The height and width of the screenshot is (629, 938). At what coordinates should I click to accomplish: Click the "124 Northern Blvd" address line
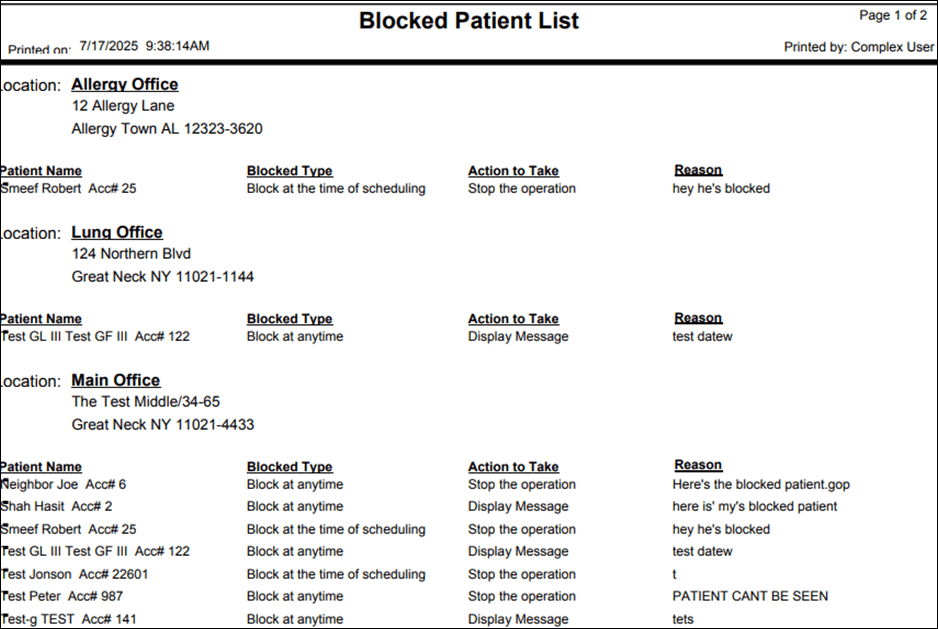[131, 254]
